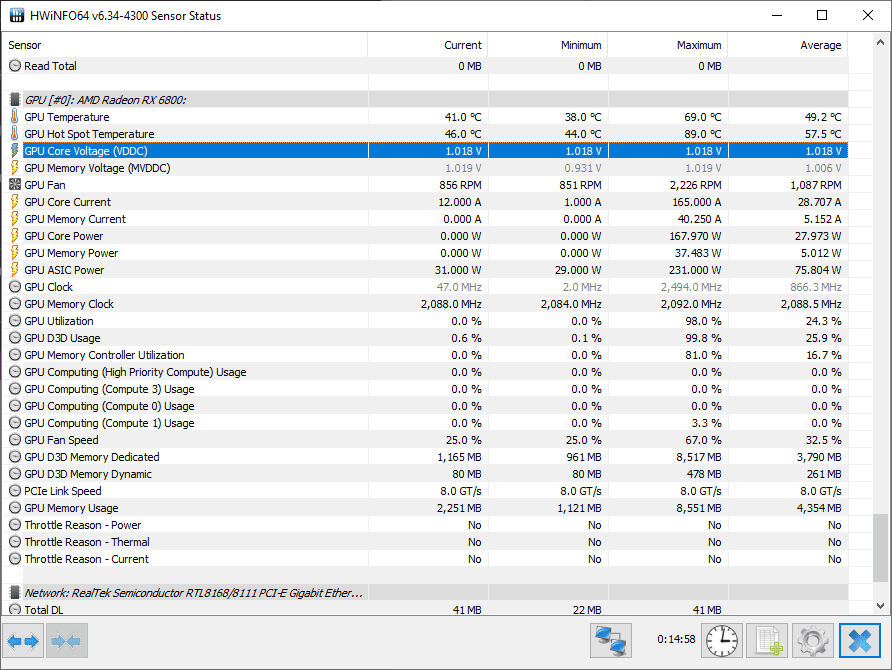This screenshot has height=670, width=892.
Task: Click the 2,226 RPM maximum fan value
Action: pyautogui.click(x=695, y=185)
